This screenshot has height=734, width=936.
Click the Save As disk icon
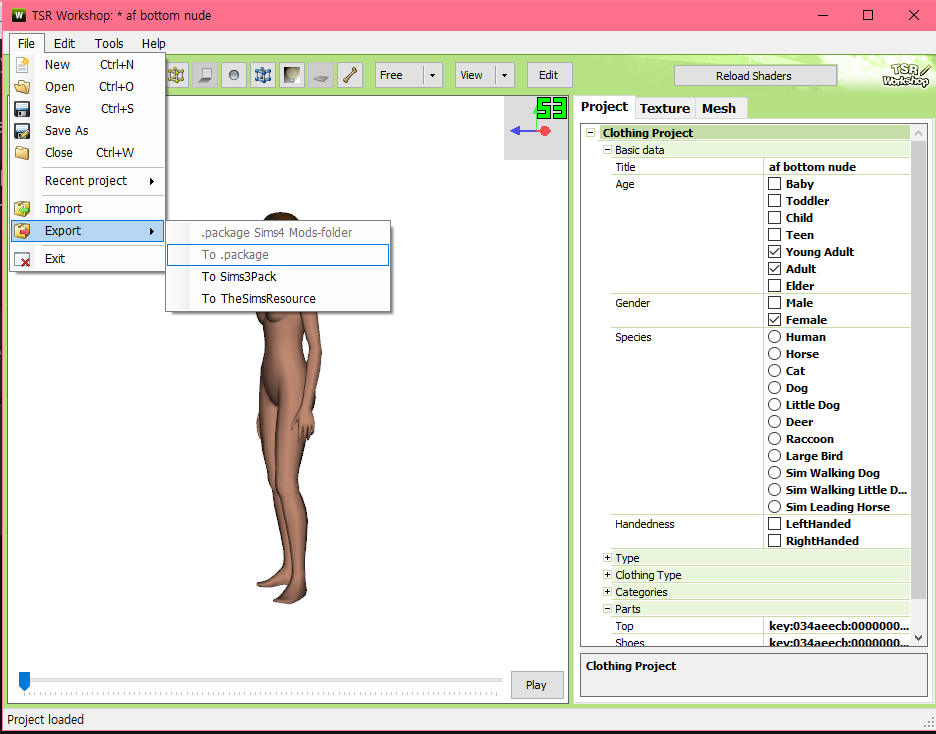pos(22,131)
